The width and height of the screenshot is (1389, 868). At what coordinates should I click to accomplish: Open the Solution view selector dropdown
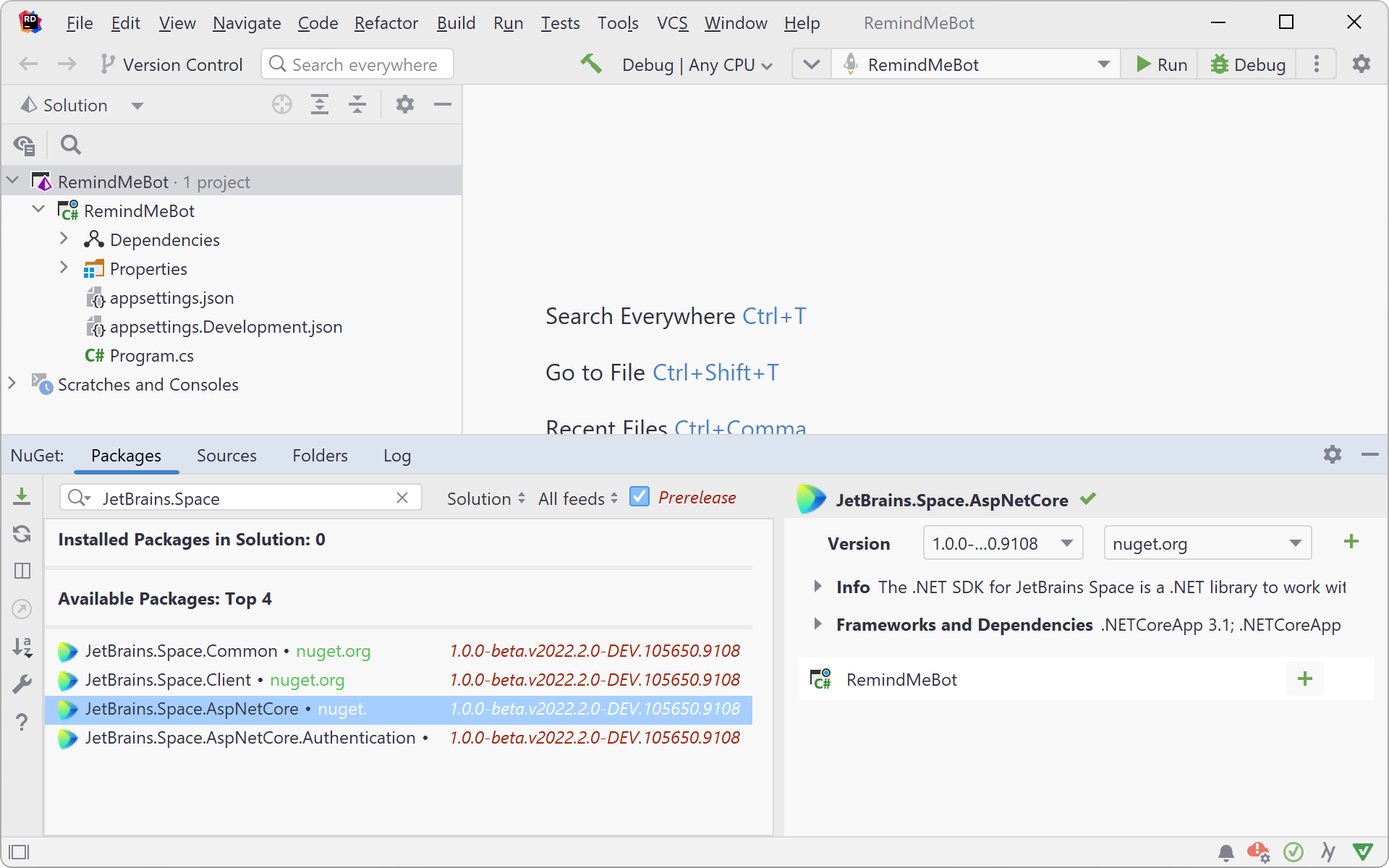(82, 106)
